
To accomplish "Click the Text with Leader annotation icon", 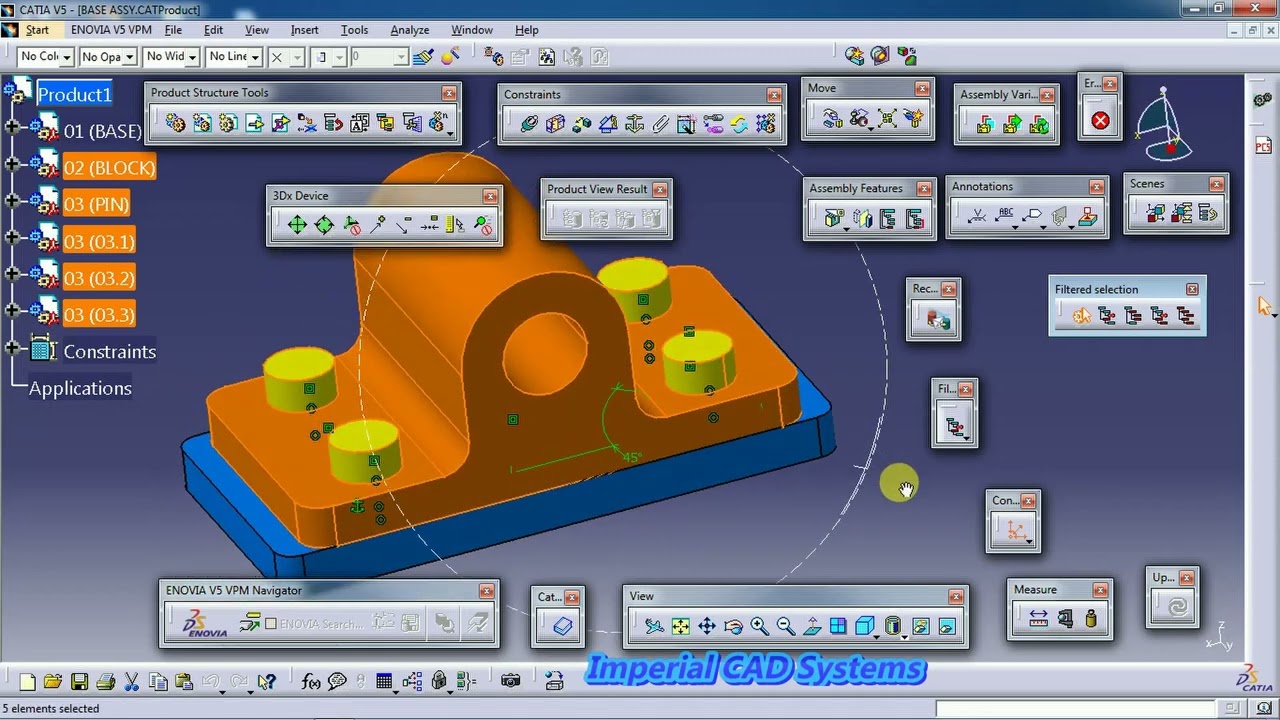I will 1005,216.
